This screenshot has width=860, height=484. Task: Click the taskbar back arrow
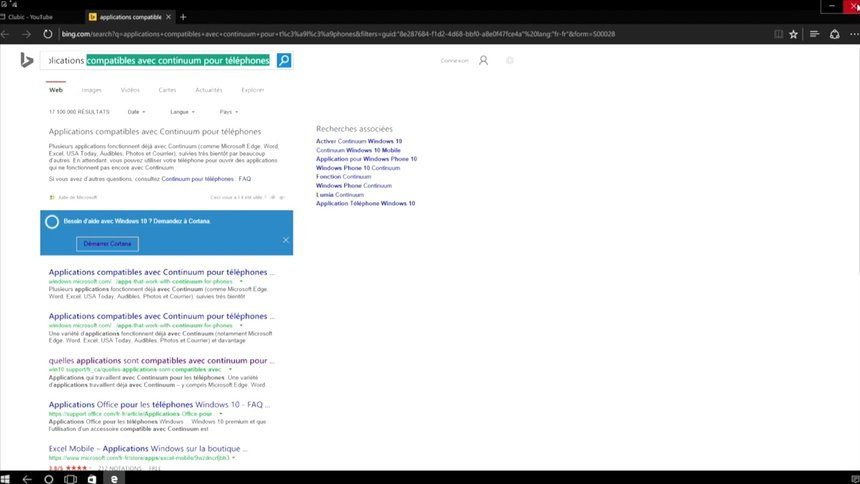click(27, 479)
